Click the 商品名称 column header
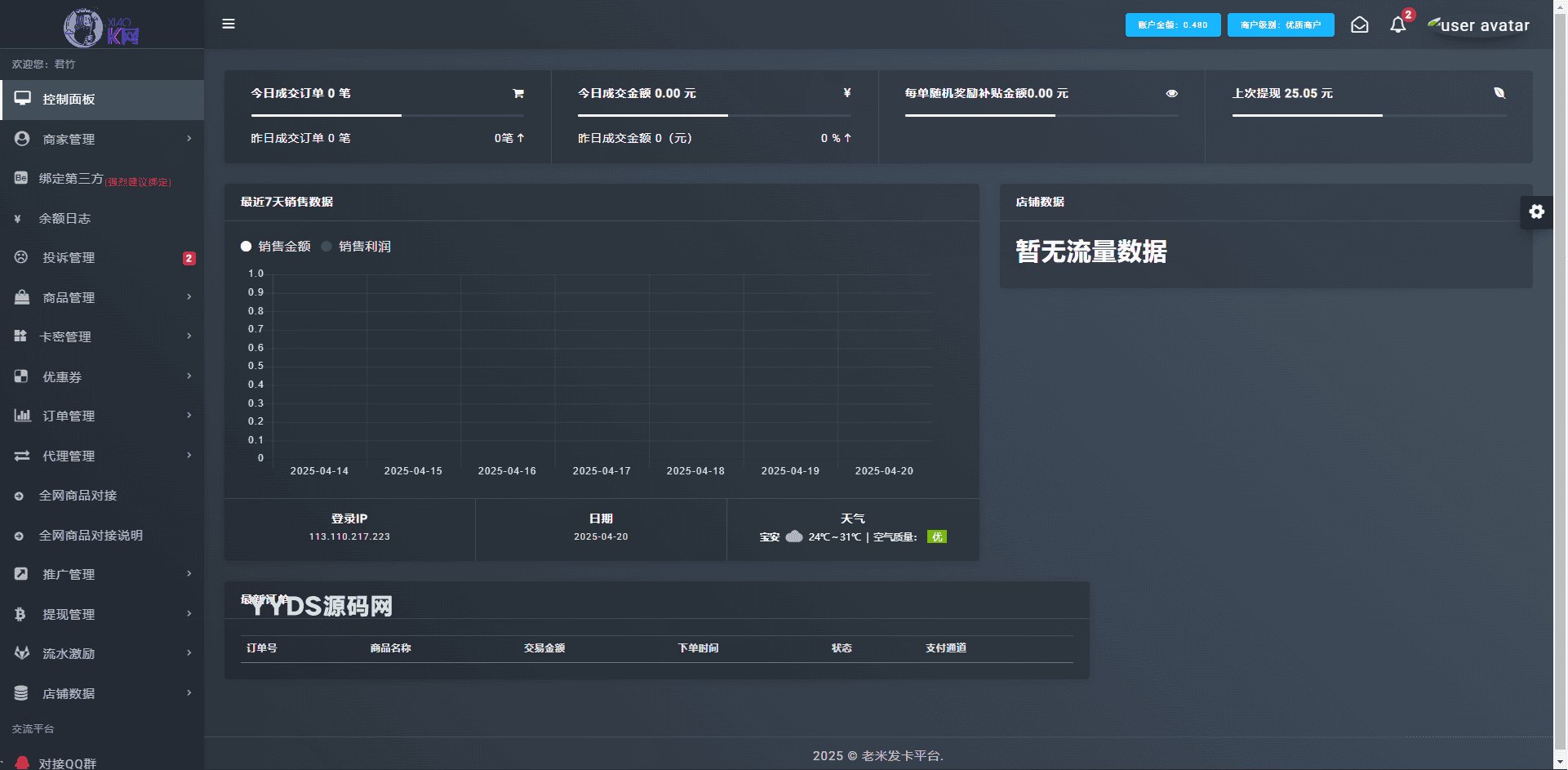Image resolution: width=1568 pixels, height=770 pixels. tap(390, 648)
